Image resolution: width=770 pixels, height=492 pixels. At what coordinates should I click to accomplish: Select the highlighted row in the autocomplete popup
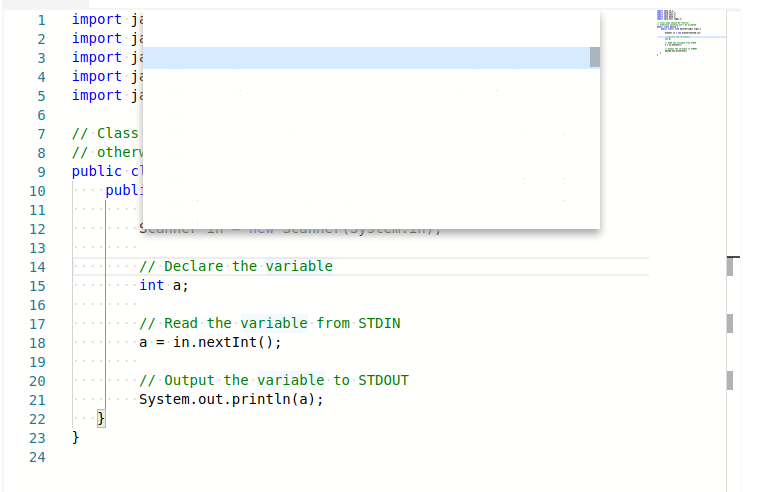pos(366,58)
